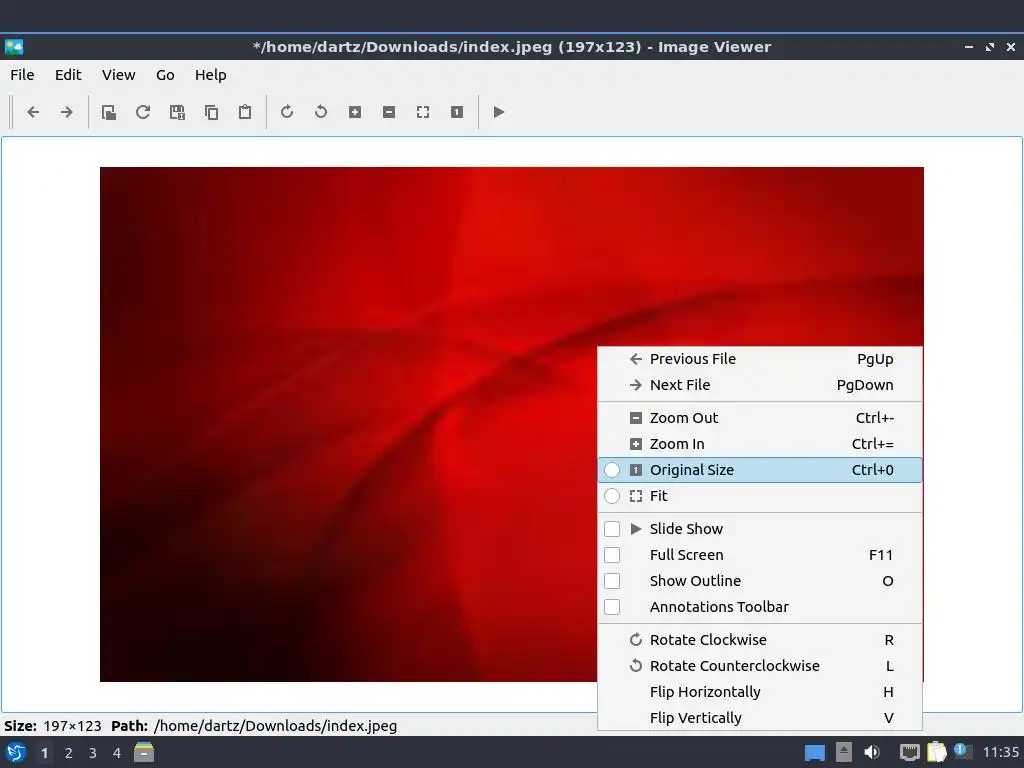This screenshot has height=768, width=1024.
Task: Click the removable media eject tray icon
Action: [844, 752]
